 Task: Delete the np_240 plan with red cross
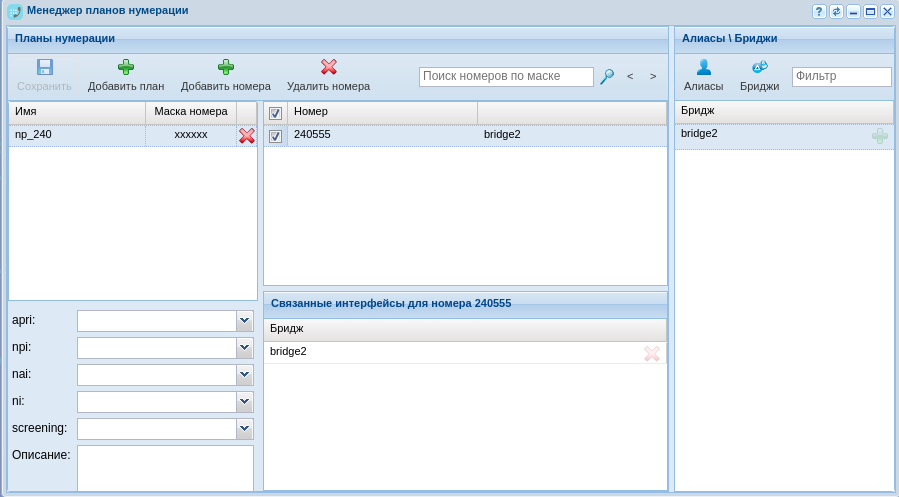point(247,135)
